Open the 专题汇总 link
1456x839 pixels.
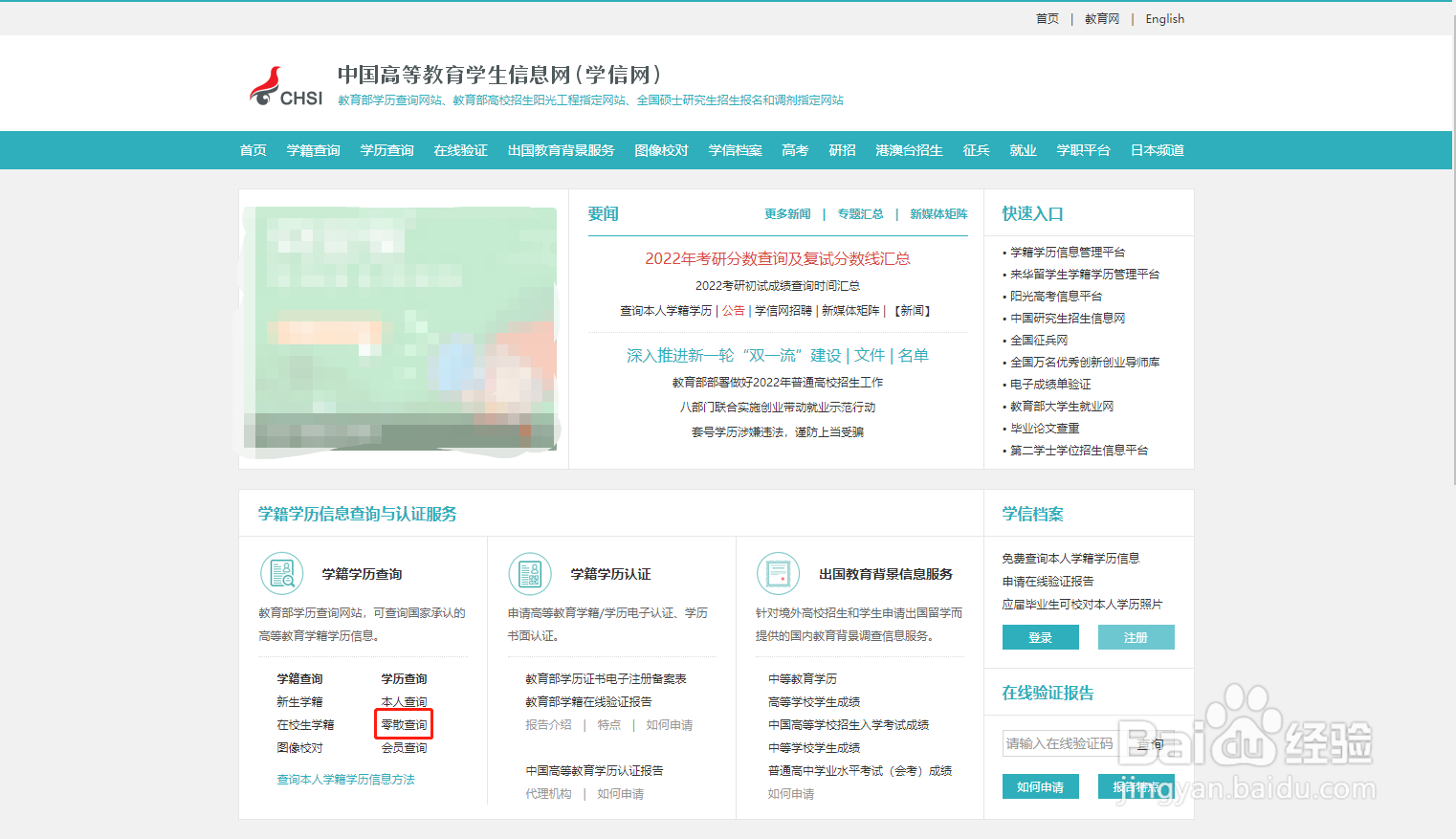tap(860, 214)
